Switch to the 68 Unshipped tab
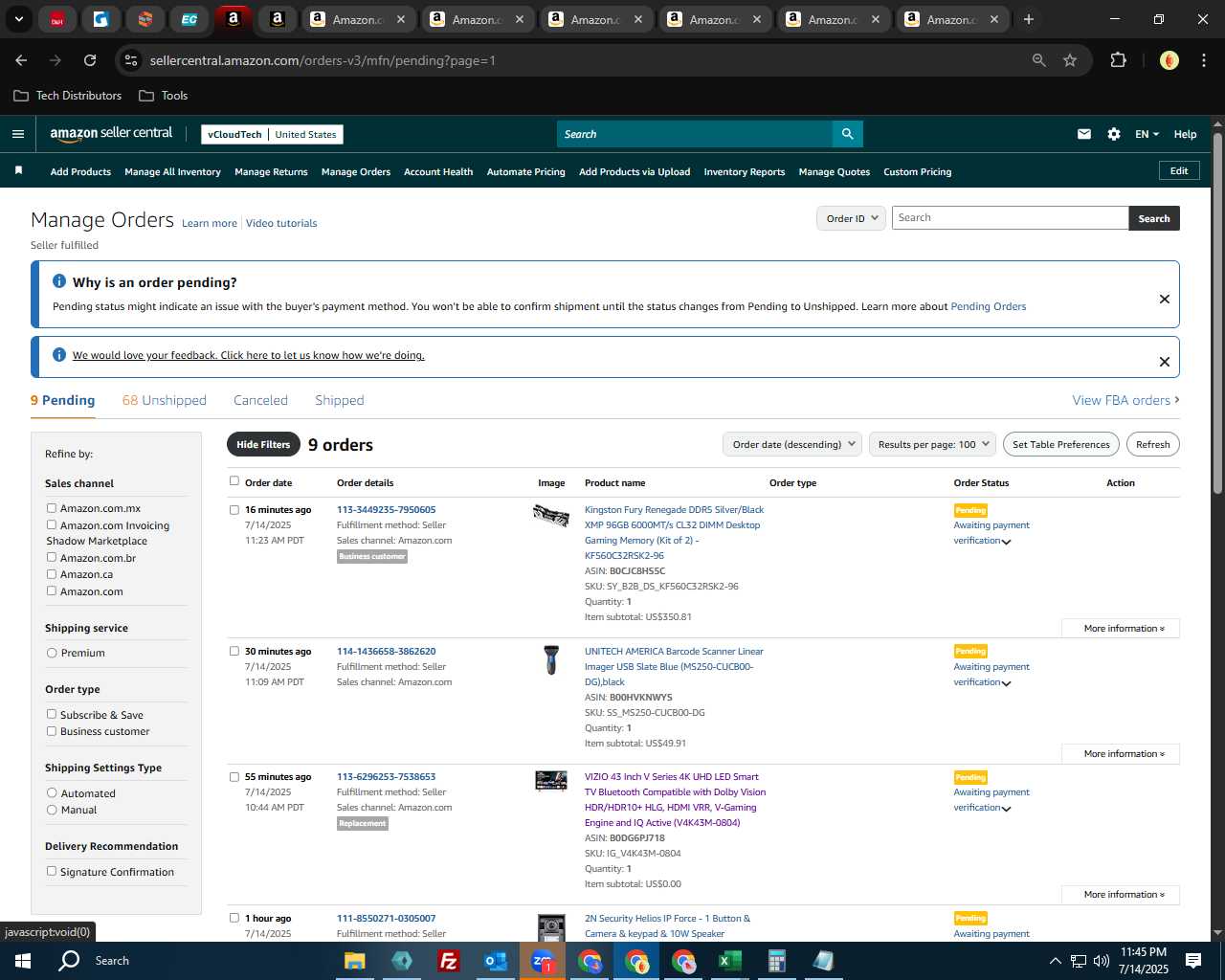Image resolution: width=1225 pixels, height=980 pixels. [x=165, y=400]
